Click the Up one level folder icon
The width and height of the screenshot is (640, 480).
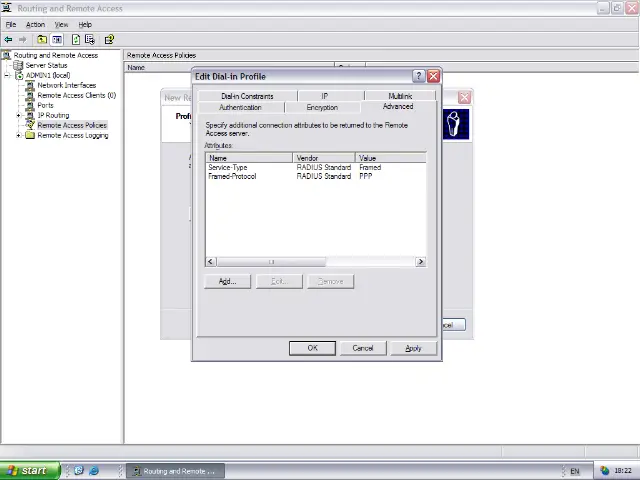[42, 40]
